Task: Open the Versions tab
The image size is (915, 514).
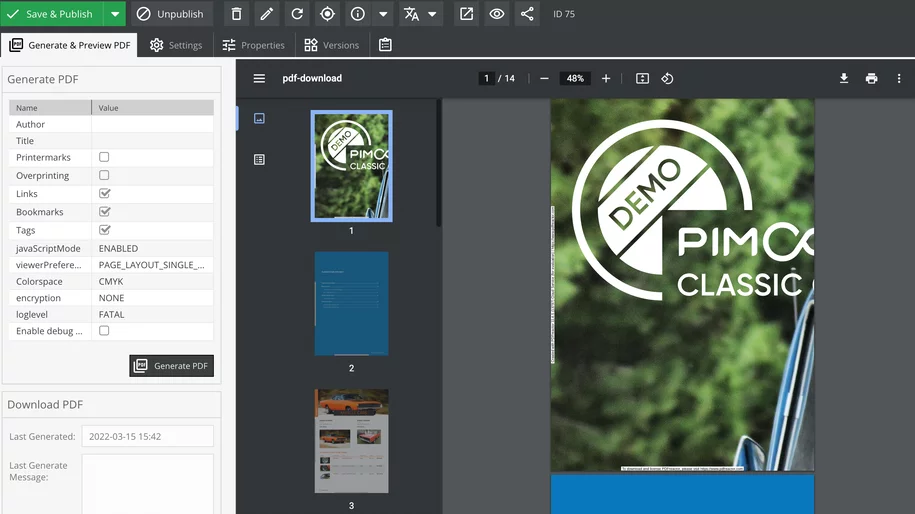Action: click(x=332, y=45)
